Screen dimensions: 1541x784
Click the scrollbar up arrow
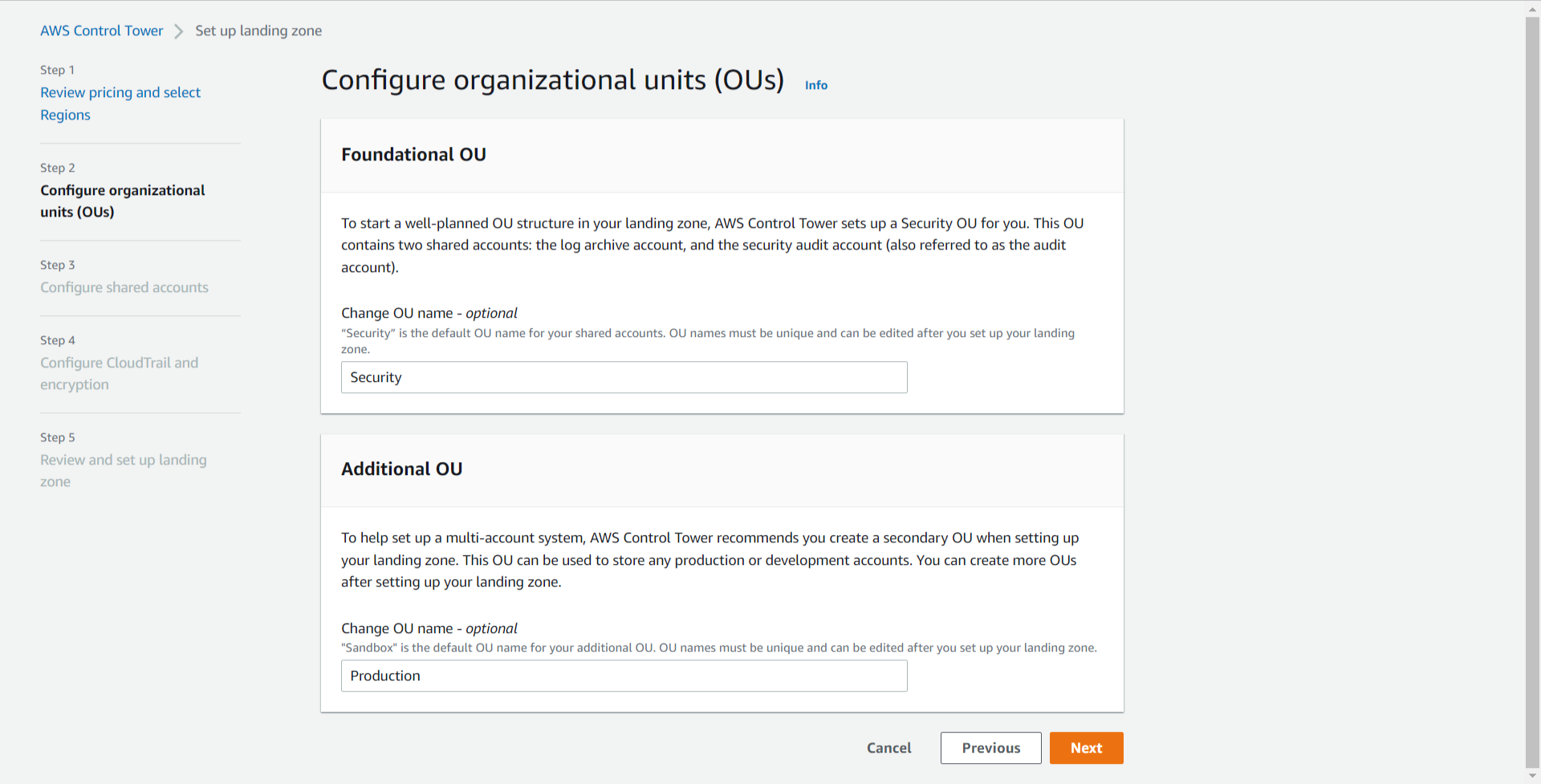click(x=1532, y=9)
